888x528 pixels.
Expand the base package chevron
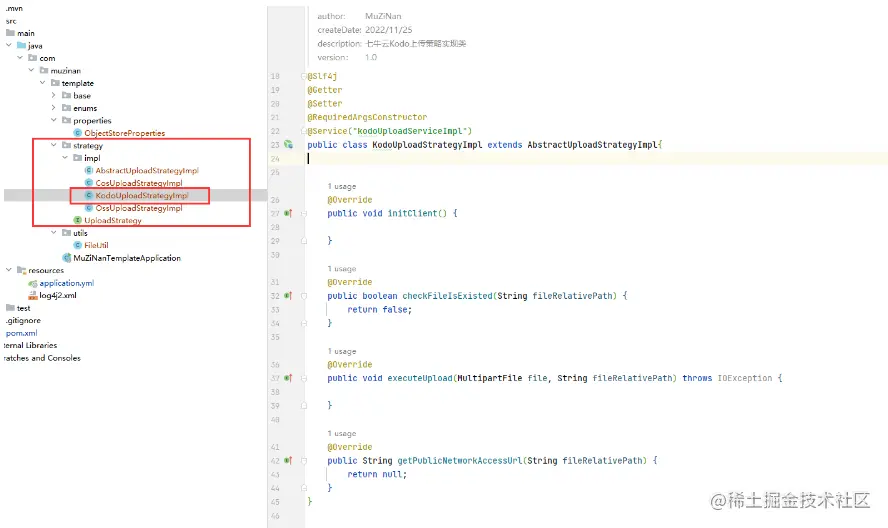click(x=54, y=95)
